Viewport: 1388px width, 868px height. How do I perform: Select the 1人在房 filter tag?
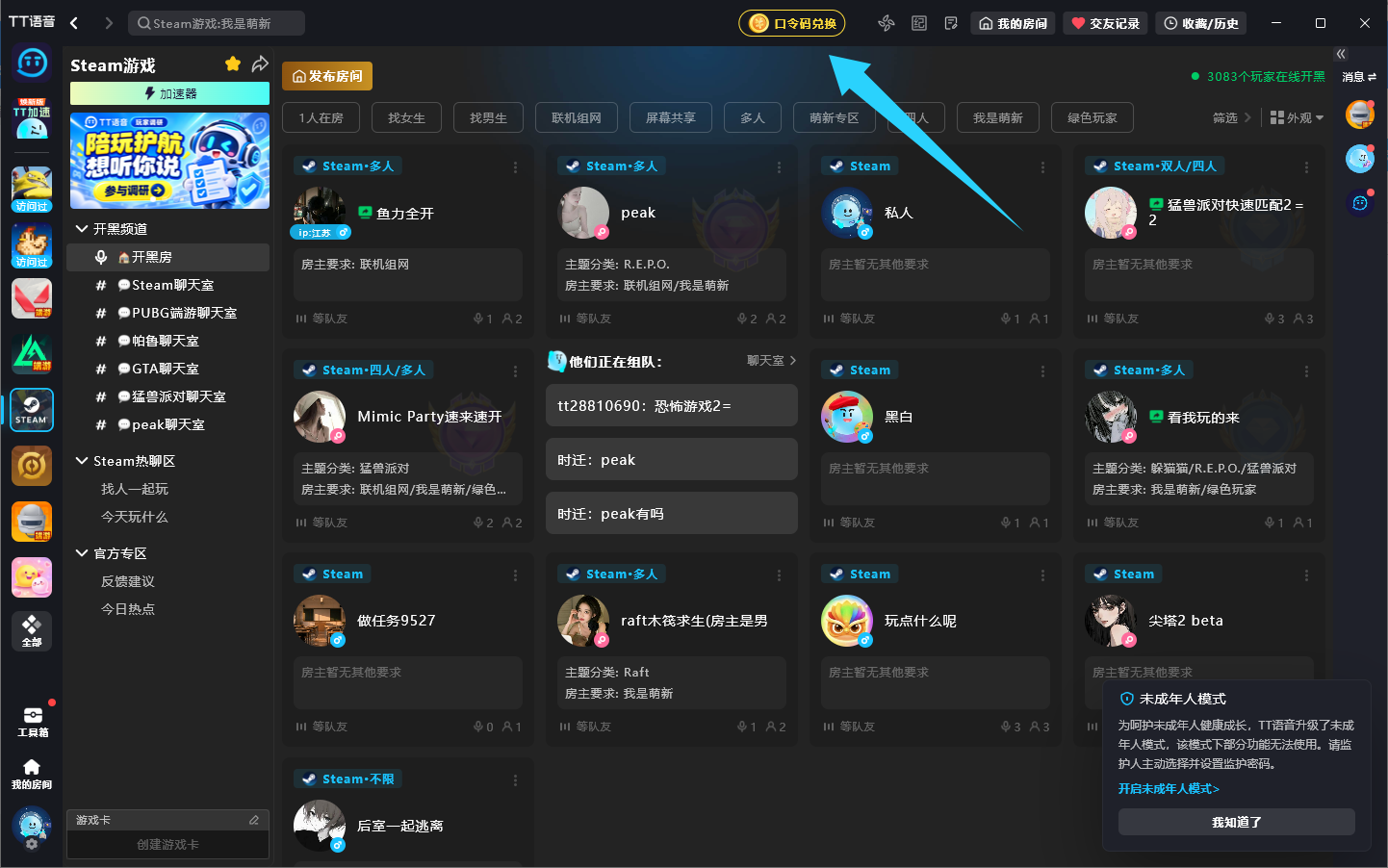pos(321,117)
